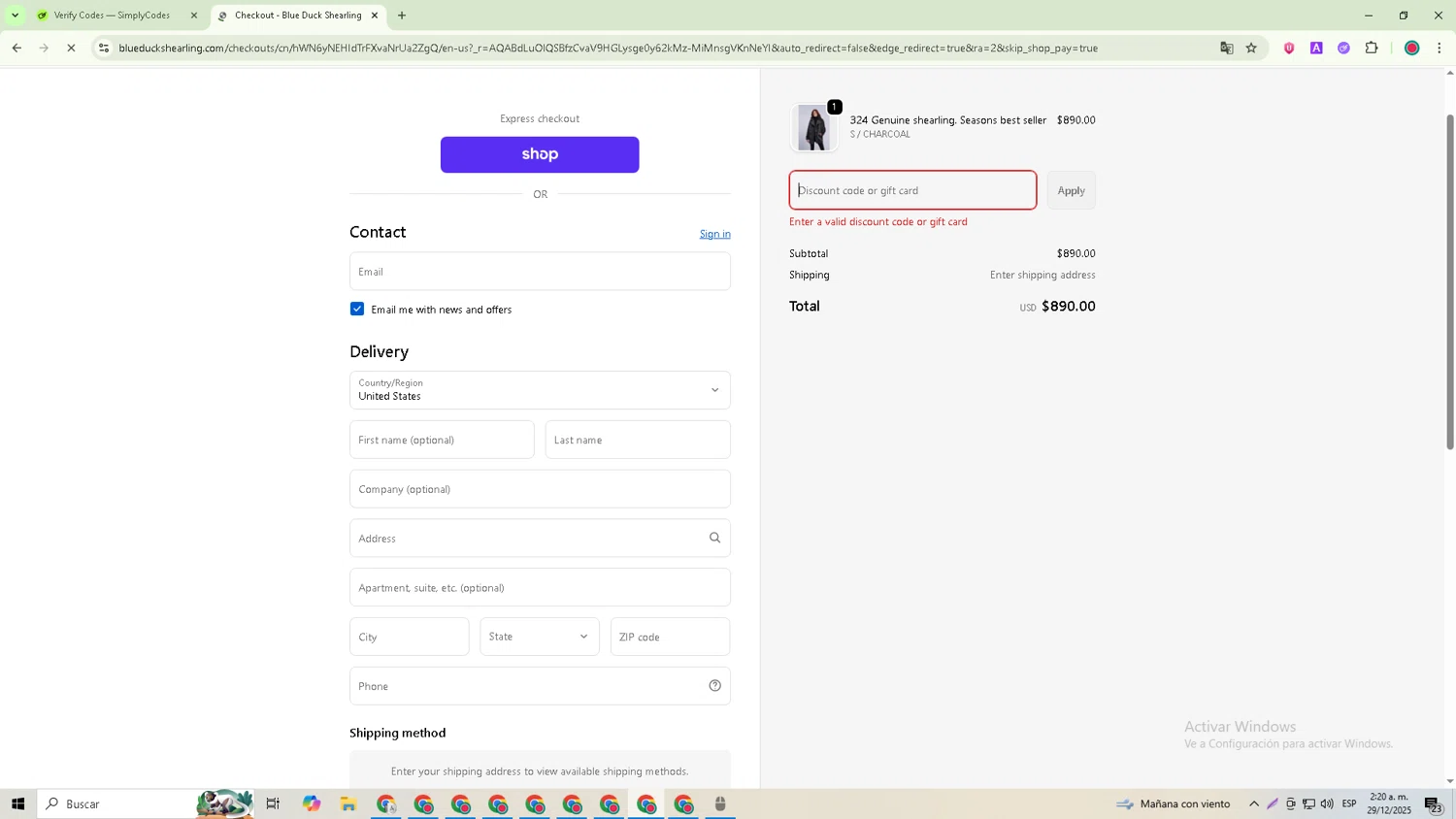Open the Copilot taskbar icon
Image resolution: width=1456 pixels, height=819 pixels.
(x=311, y=803)
